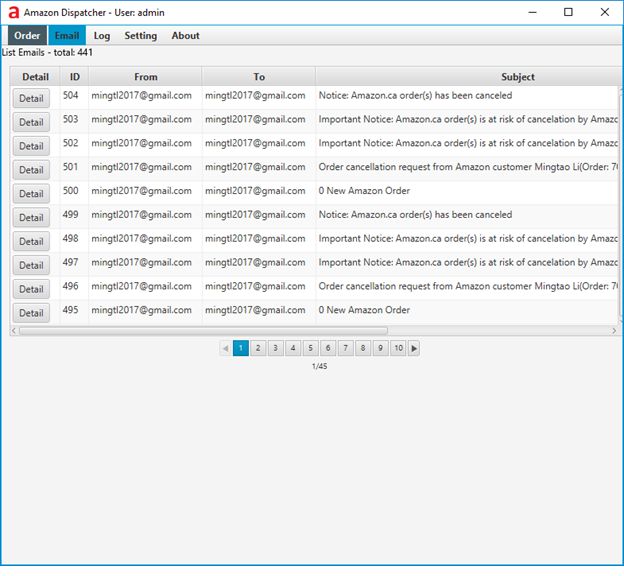Click the Detail column header

35,77
